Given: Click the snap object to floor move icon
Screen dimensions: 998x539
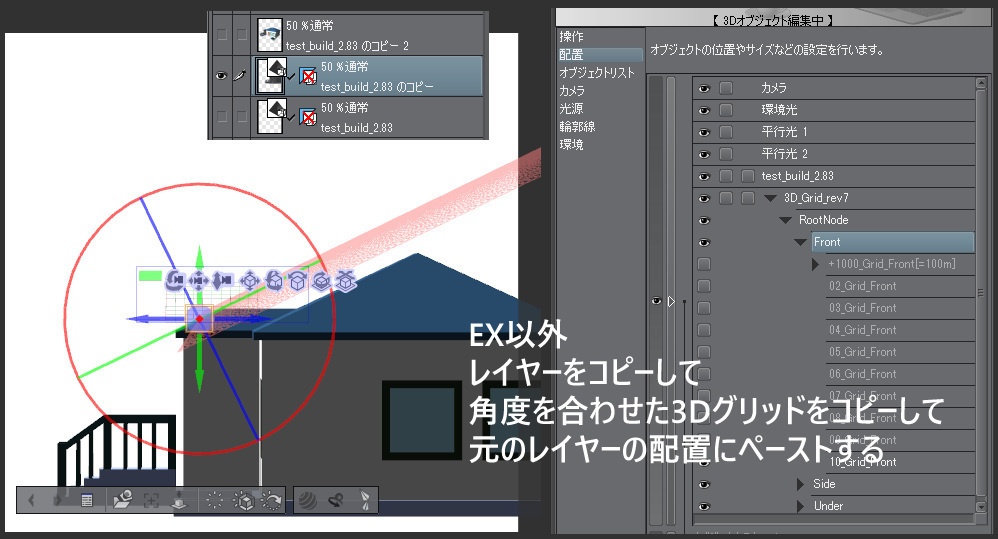Looking at the screenshot, I should click(346, 280).
